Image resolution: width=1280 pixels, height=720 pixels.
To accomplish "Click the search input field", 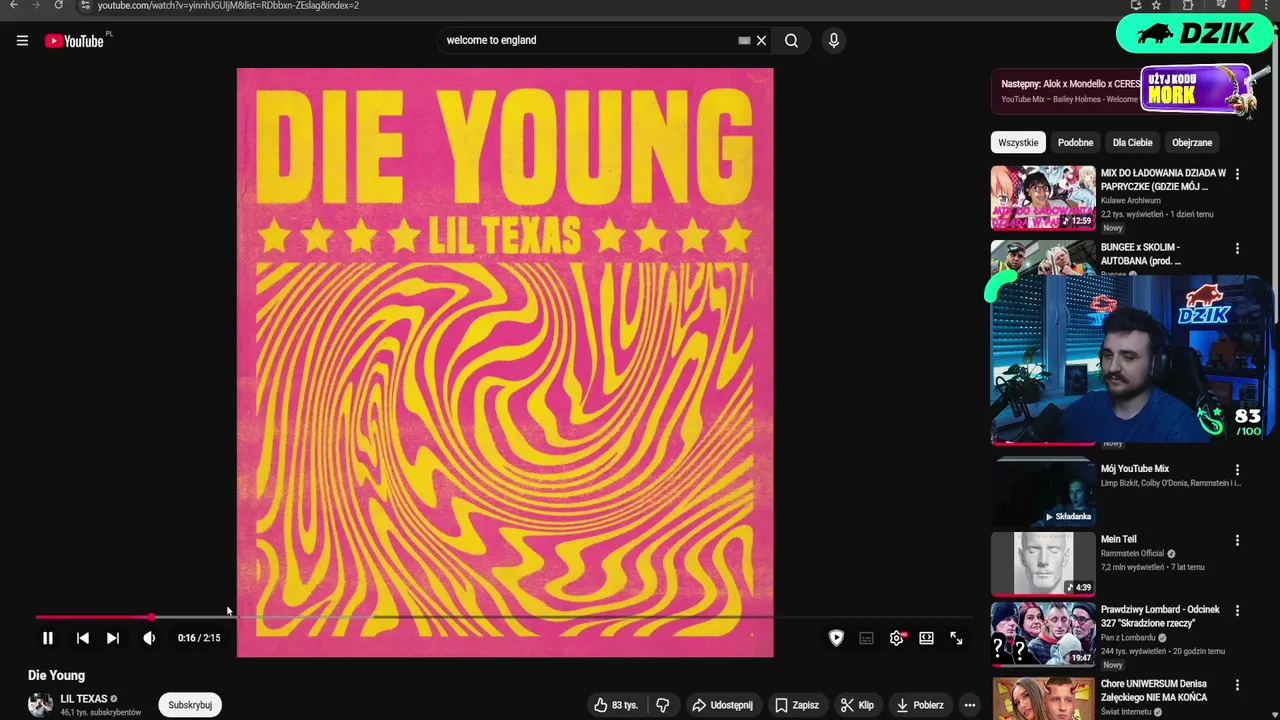I will pyautogui.click(x=590, y=41).
